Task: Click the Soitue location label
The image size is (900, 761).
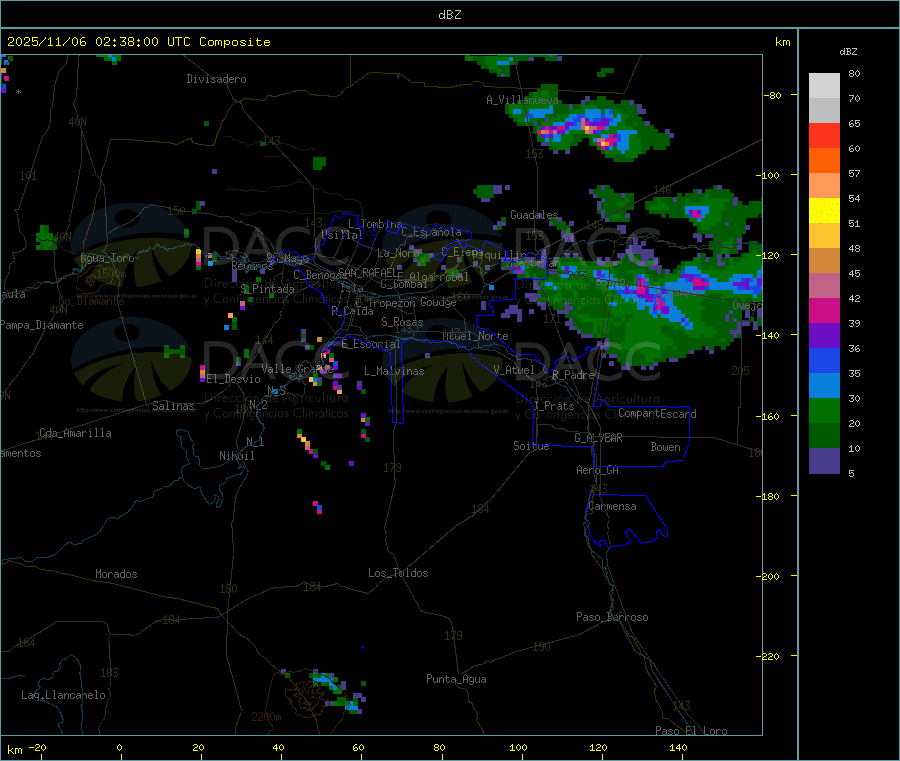Action: pyautogui.click(x=531, y=446)
